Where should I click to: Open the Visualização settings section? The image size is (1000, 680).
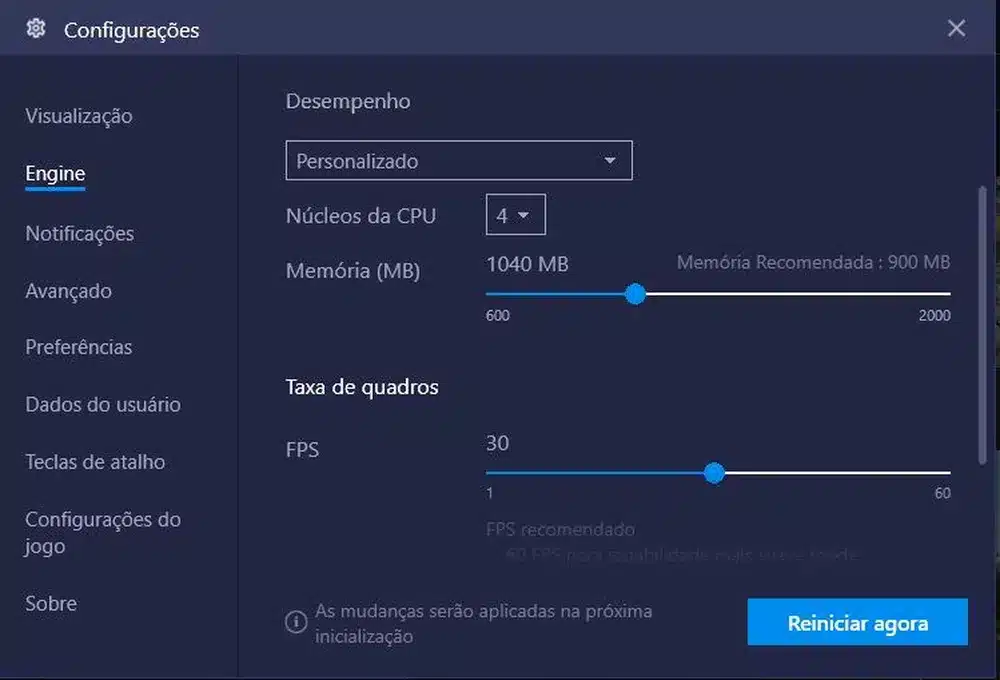click(x=78, y=116)
